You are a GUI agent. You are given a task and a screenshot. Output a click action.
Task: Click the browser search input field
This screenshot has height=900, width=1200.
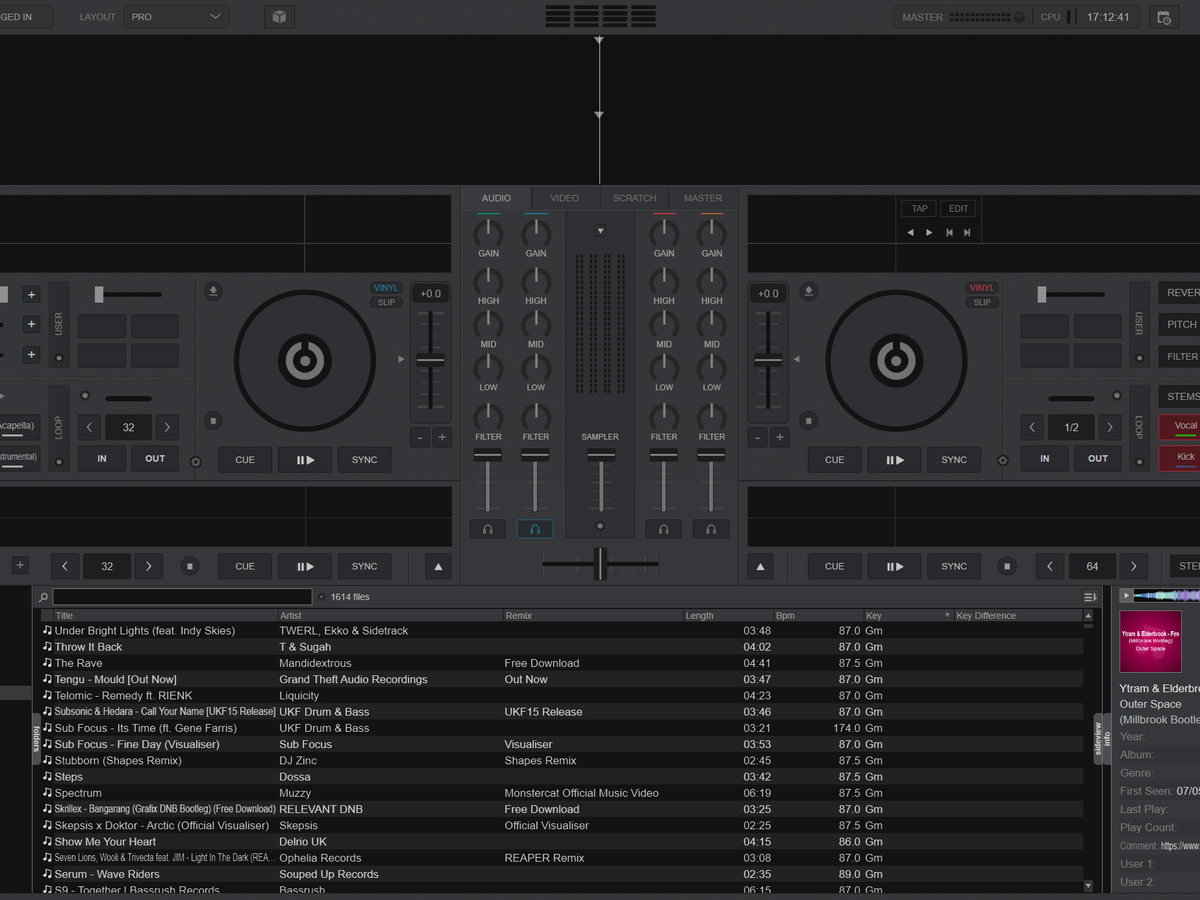[182, 597]
